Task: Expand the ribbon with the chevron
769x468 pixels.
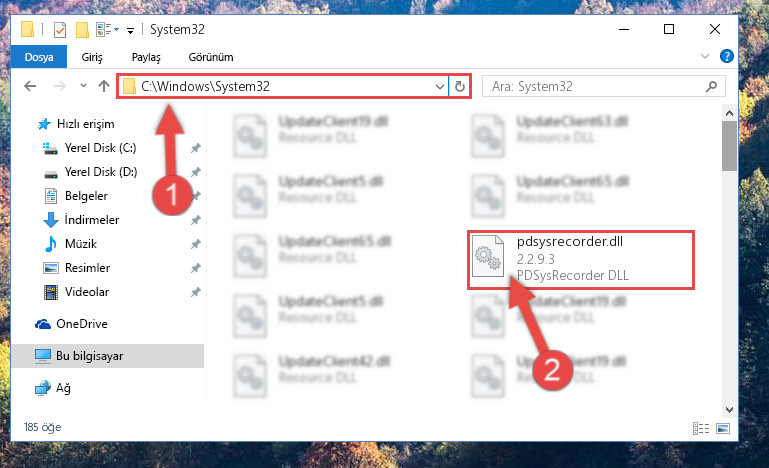Action: point(705,56)
